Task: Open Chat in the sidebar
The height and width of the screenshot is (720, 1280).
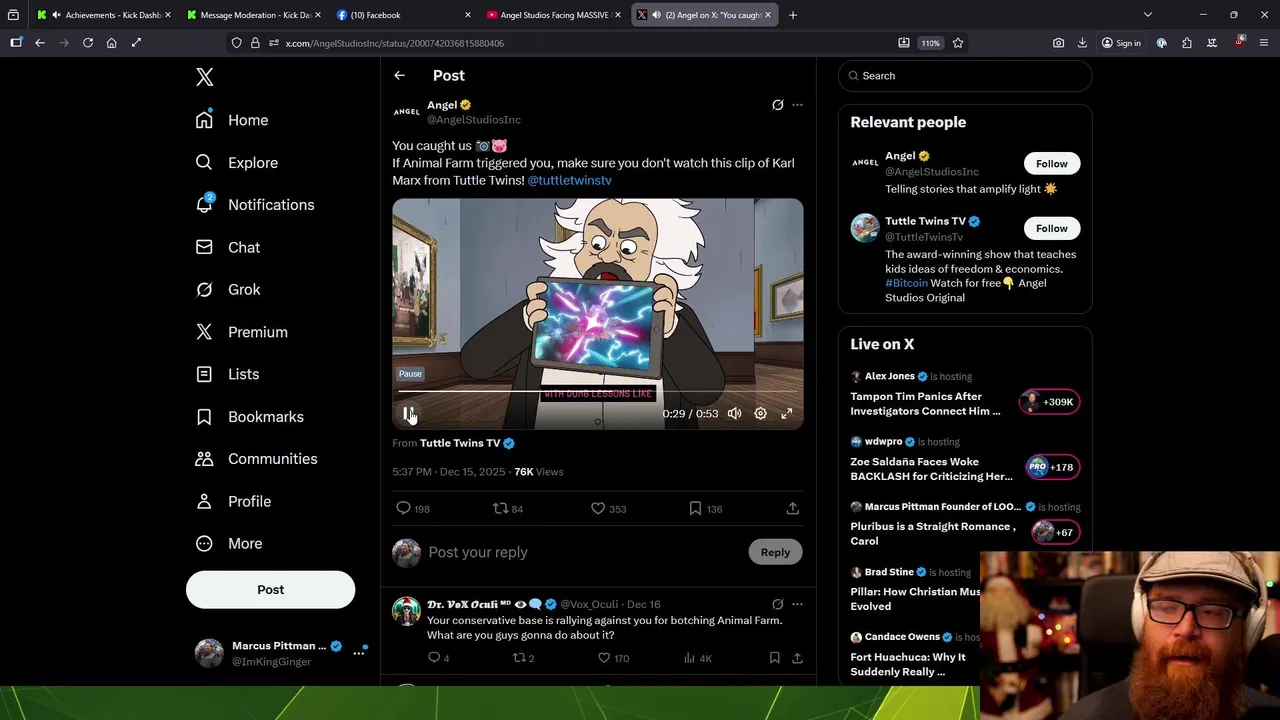Action: pos(228,247)
